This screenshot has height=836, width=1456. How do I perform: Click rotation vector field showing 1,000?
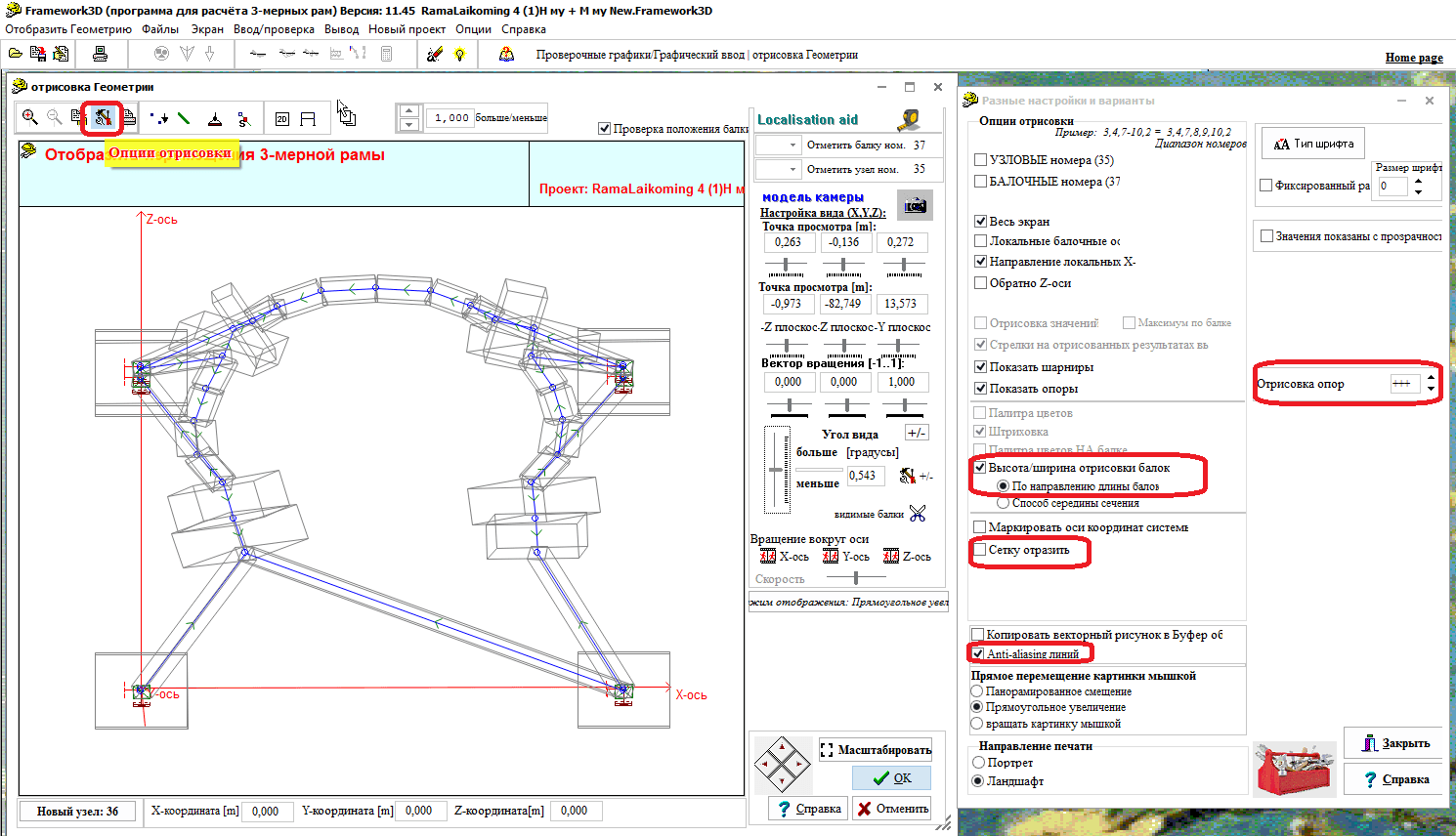[x=902, y=382]
